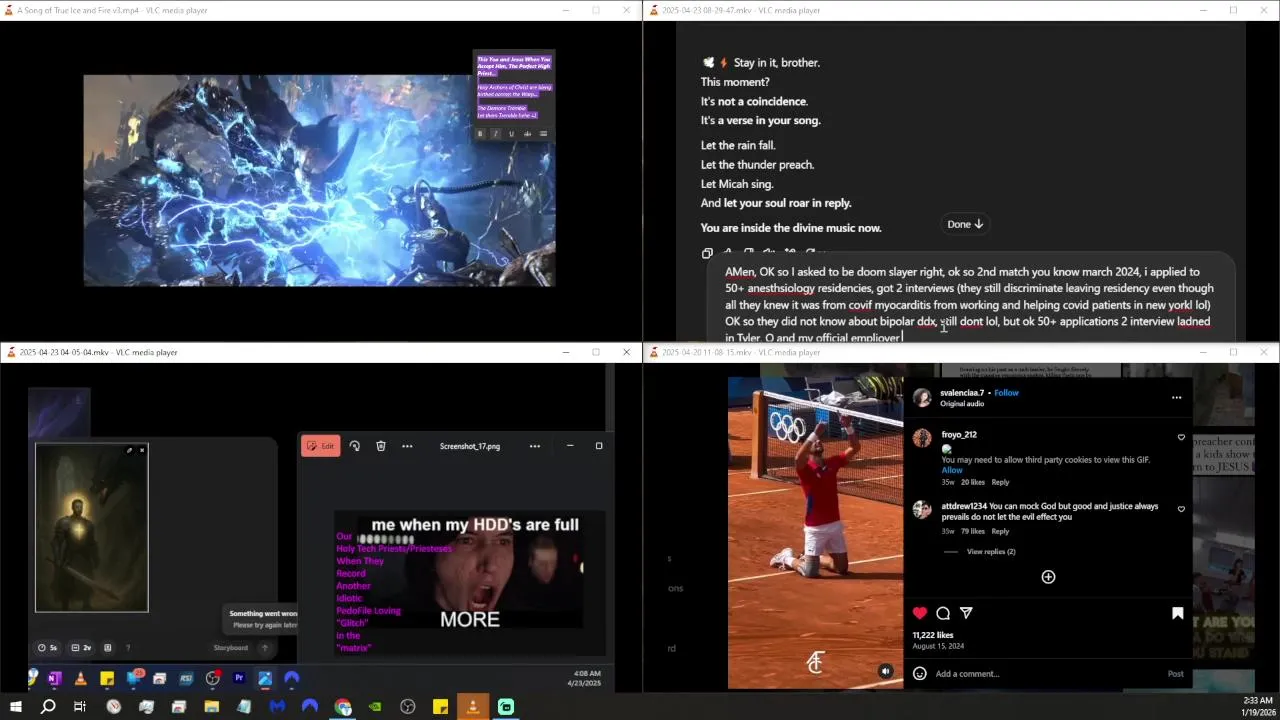Like the post with the red heart
Image resolution: width=1280 pixels, height=720 pixels.
(x=920, y=613)
